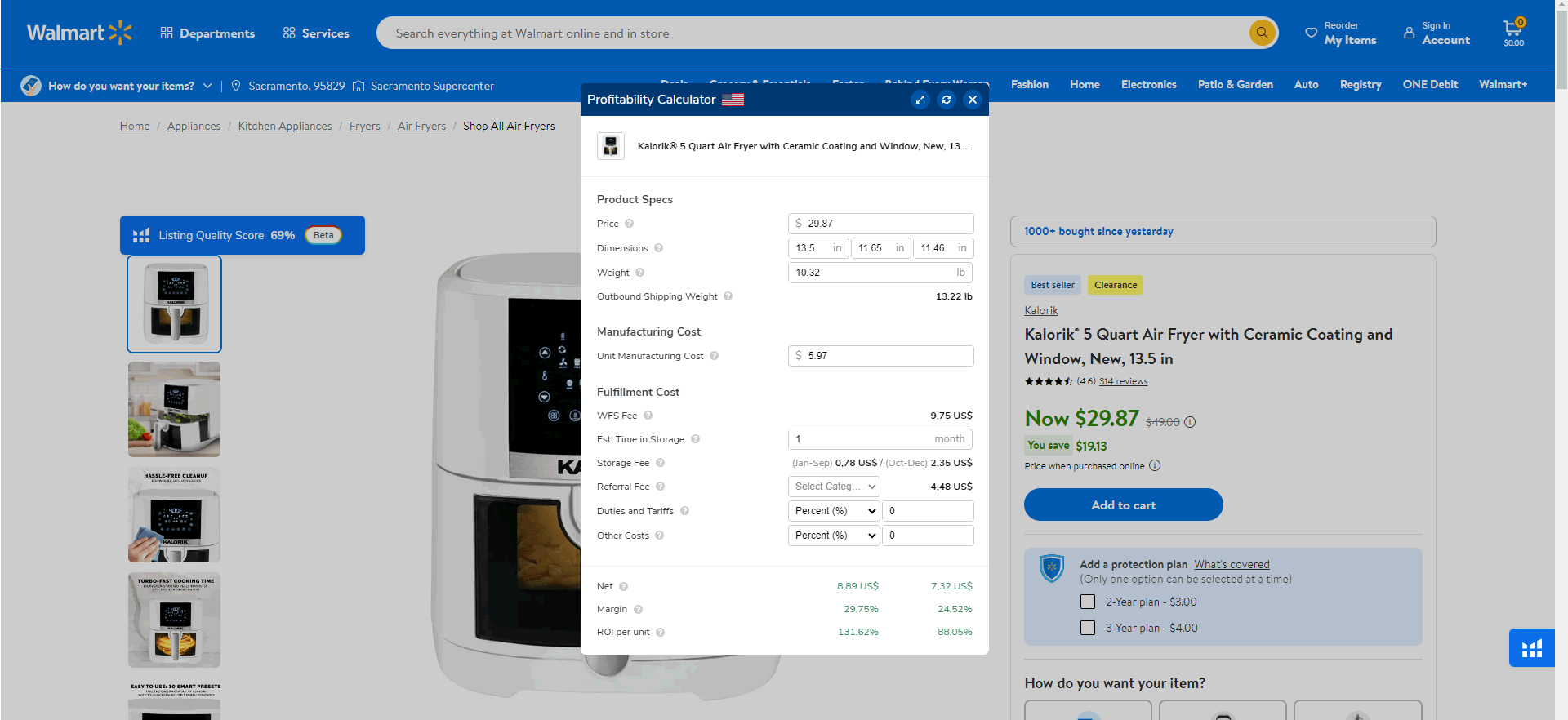Open the ONE Debit nav item
This screenshot has height=720, width=1568.
1430,84
